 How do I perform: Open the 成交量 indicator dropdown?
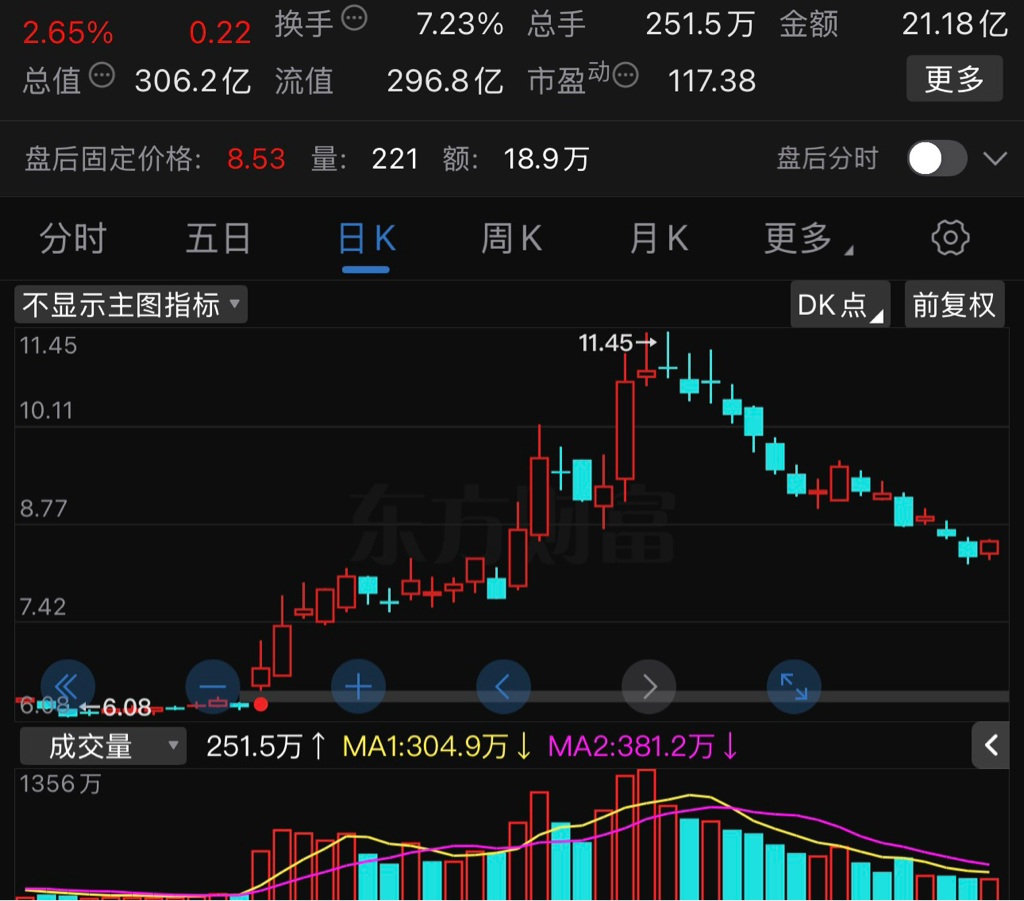(103, 746)
